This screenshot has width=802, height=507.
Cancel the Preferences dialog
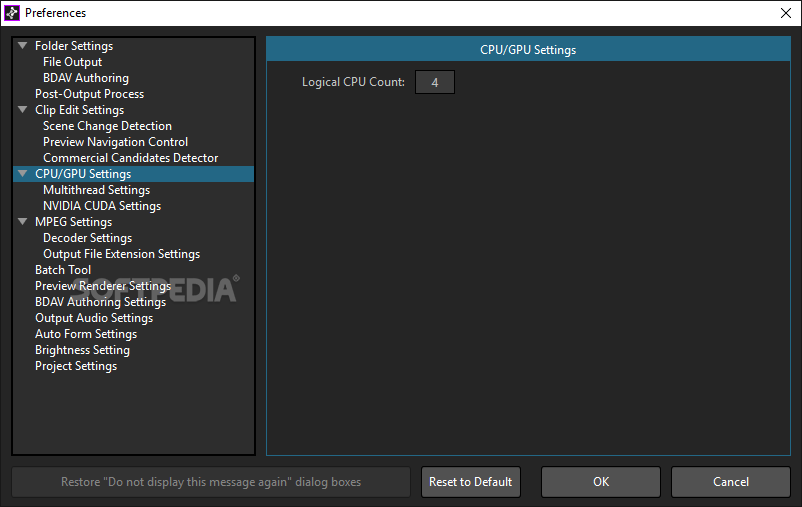coord(731,482)
